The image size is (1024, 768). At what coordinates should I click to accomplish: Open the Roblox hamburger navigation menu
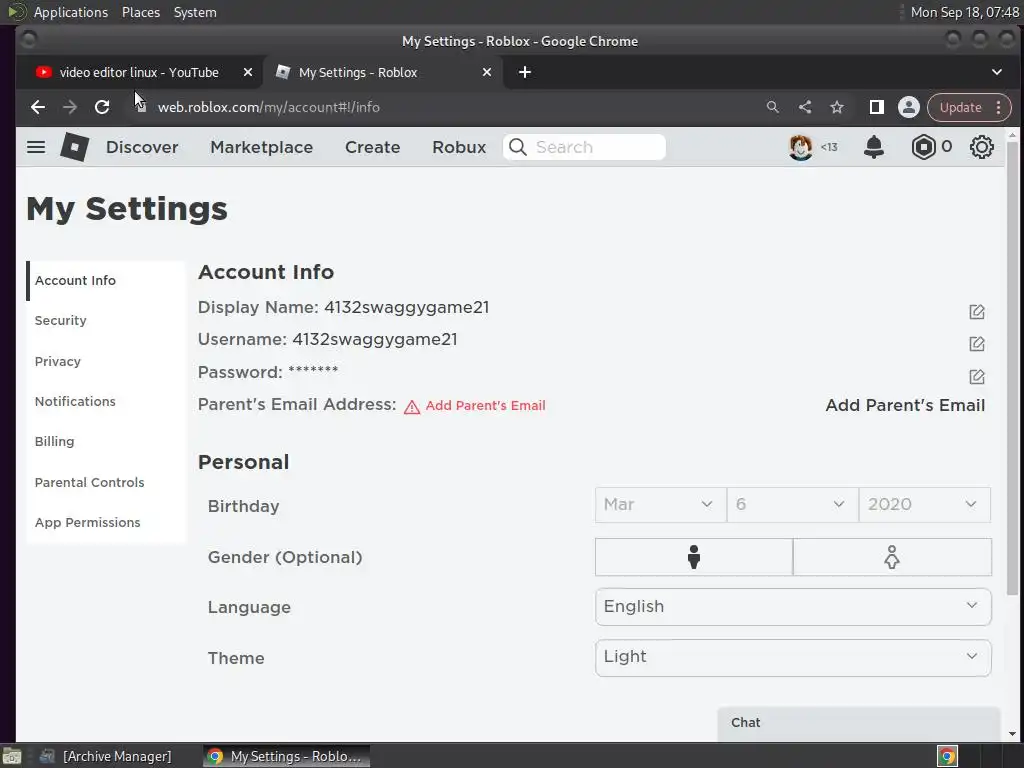coord(36,147)
